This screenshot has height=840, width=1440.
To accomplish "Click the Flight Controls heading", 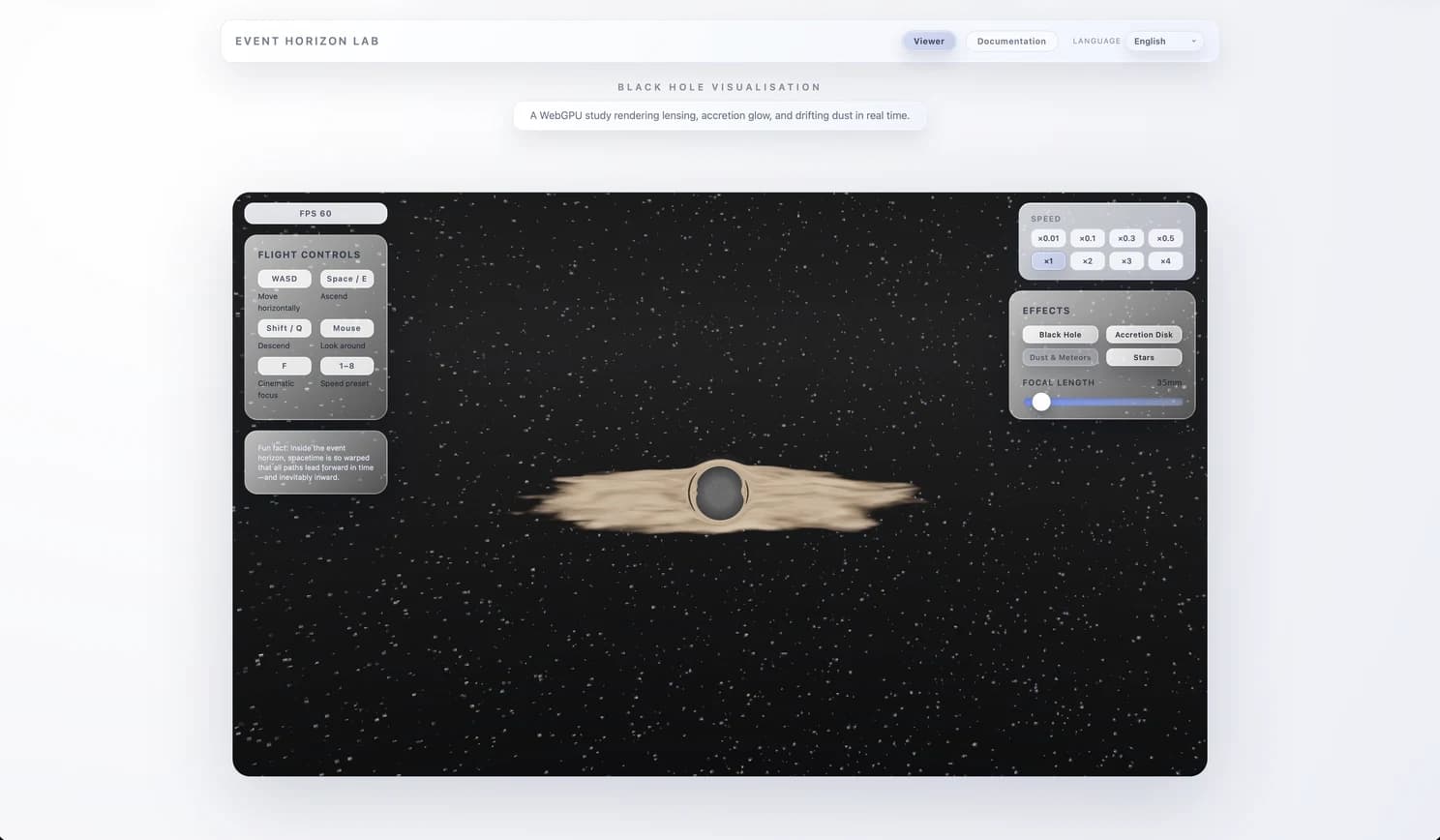I will (x=309, y=255).
